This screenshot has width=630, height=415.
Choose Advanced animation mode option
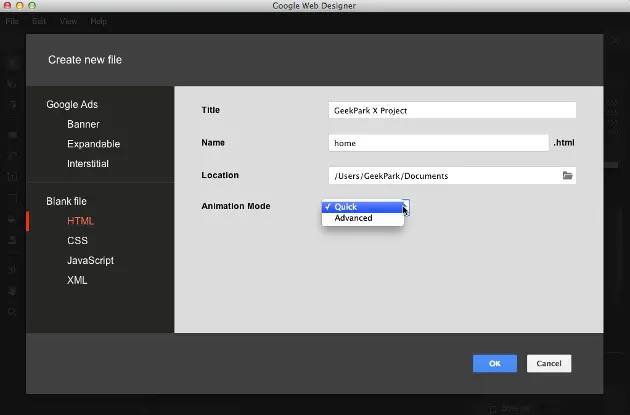362,218
